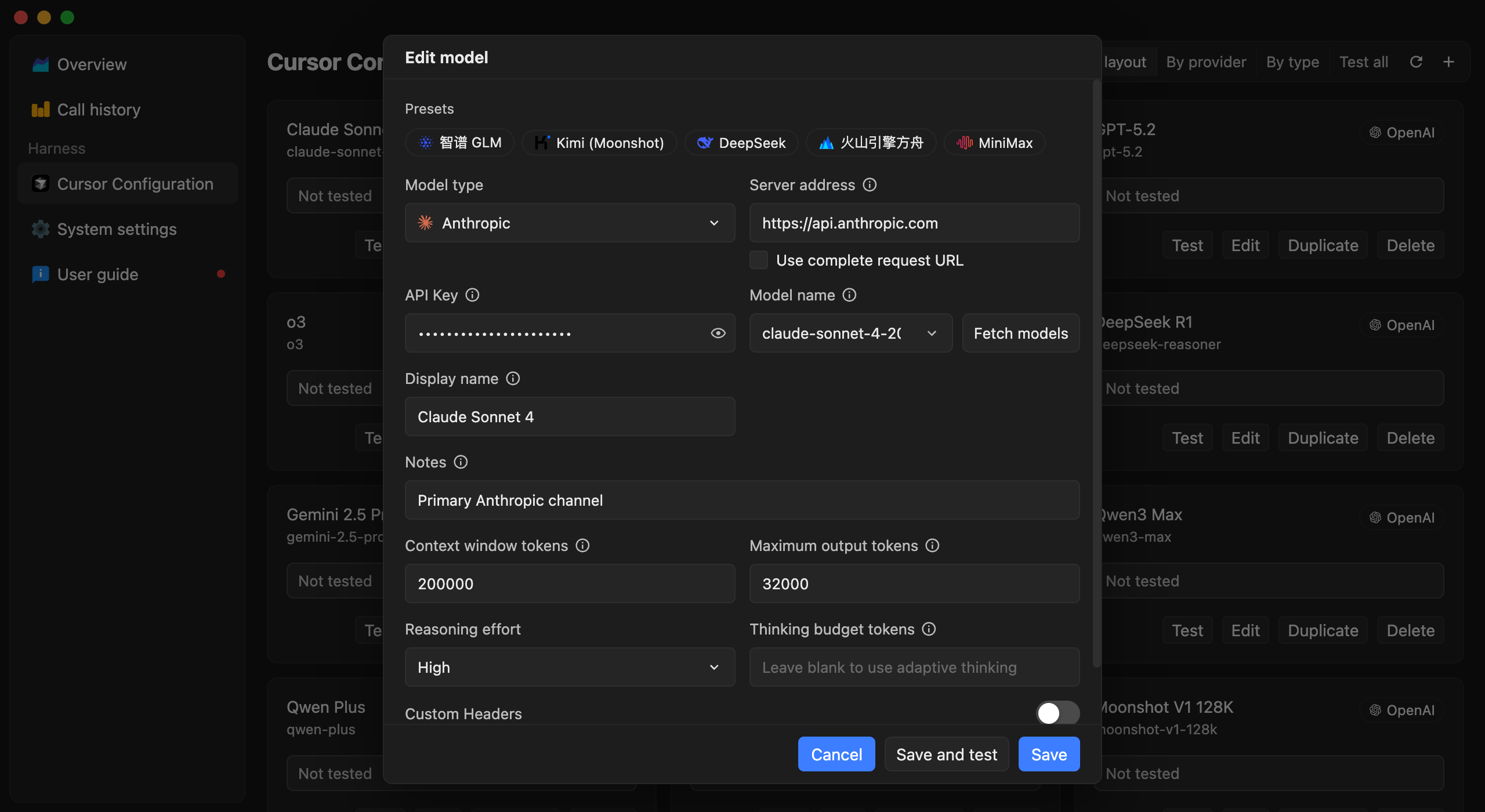Click the Maximum output tokens info icon
The width and height of the screenshot is (1485, 812).
932,545
